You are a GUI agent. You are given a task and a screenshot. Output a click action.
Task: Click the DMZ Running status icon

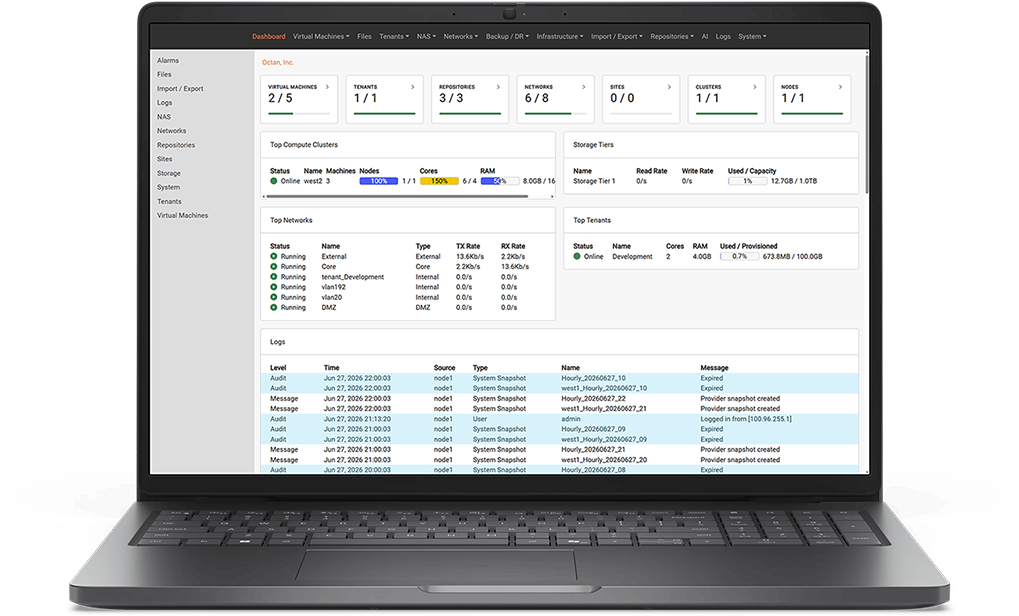click(274, 307)
